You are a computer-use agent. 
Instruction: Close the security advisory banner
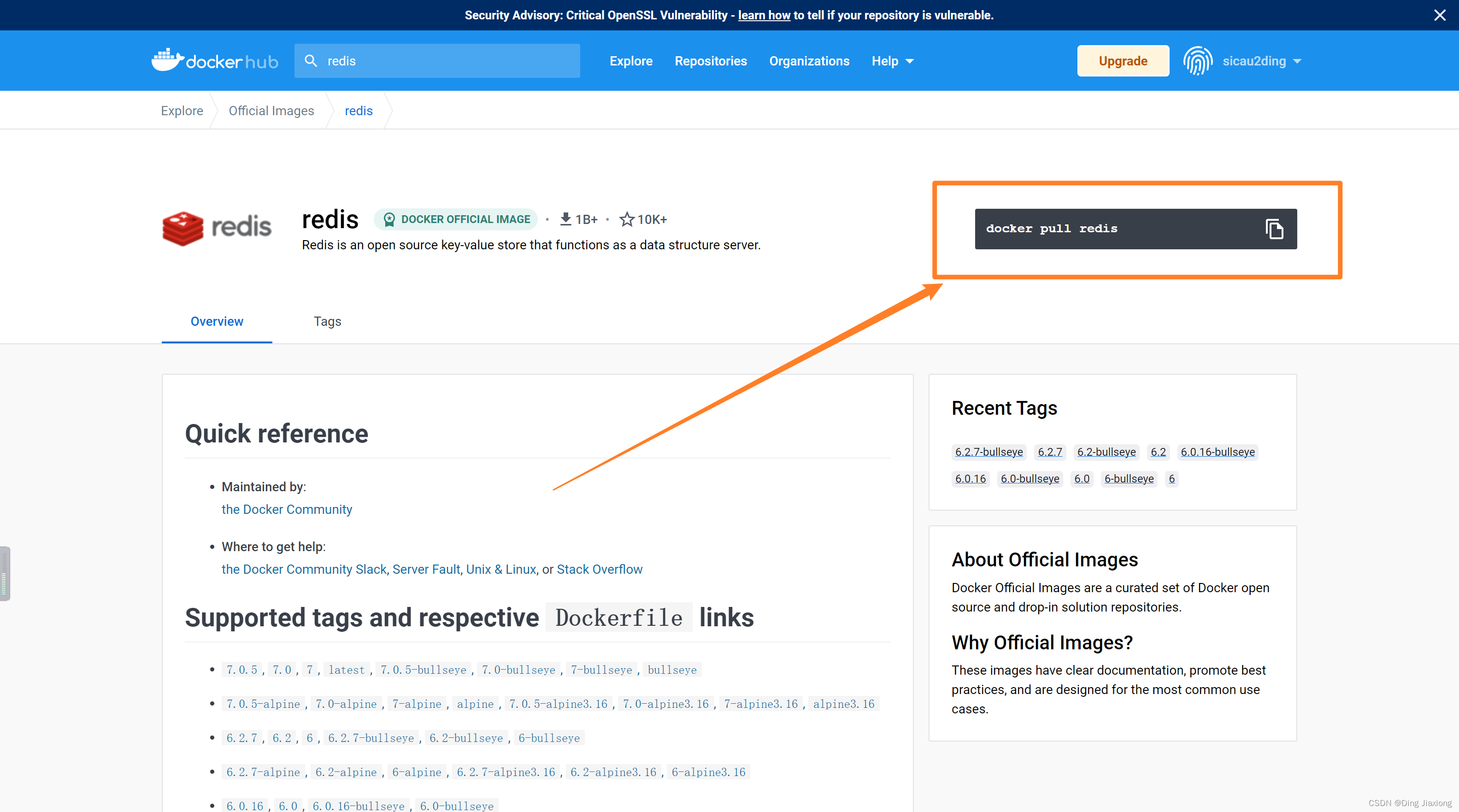pyautogui.click(x=1439, y=15)
